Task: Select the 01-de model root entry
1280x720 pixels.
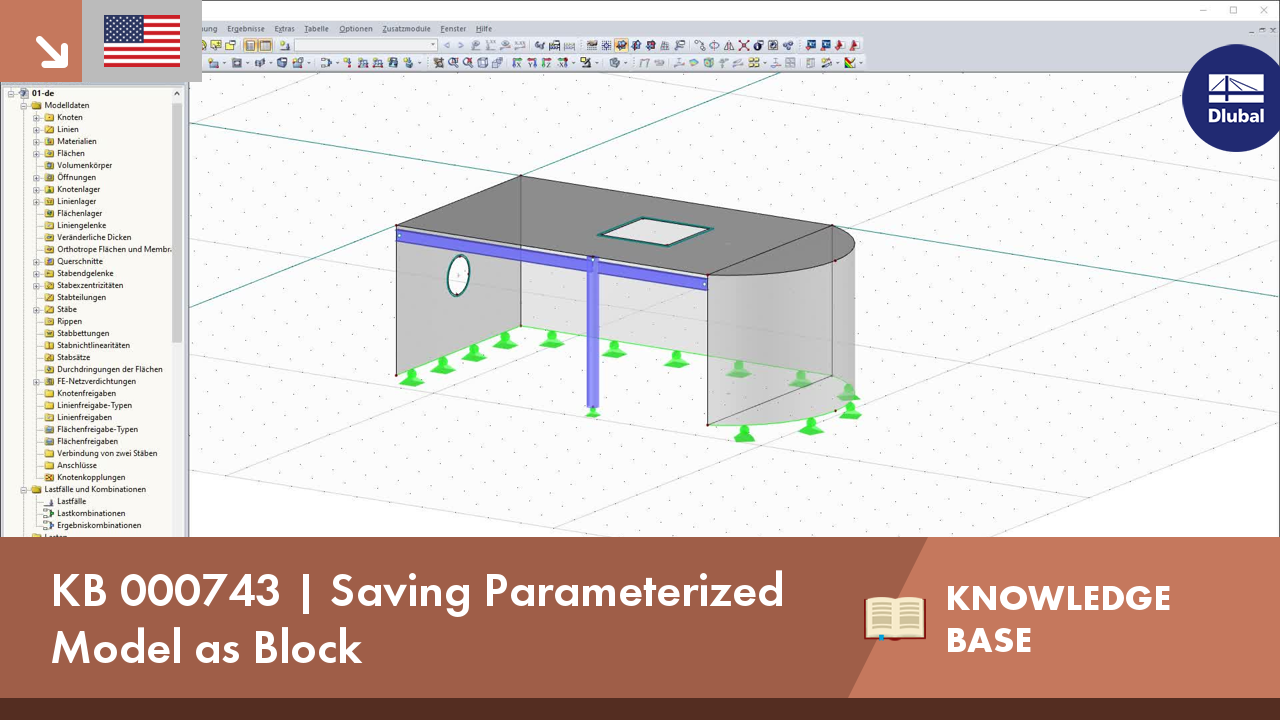Action: [x=44, y=92]
